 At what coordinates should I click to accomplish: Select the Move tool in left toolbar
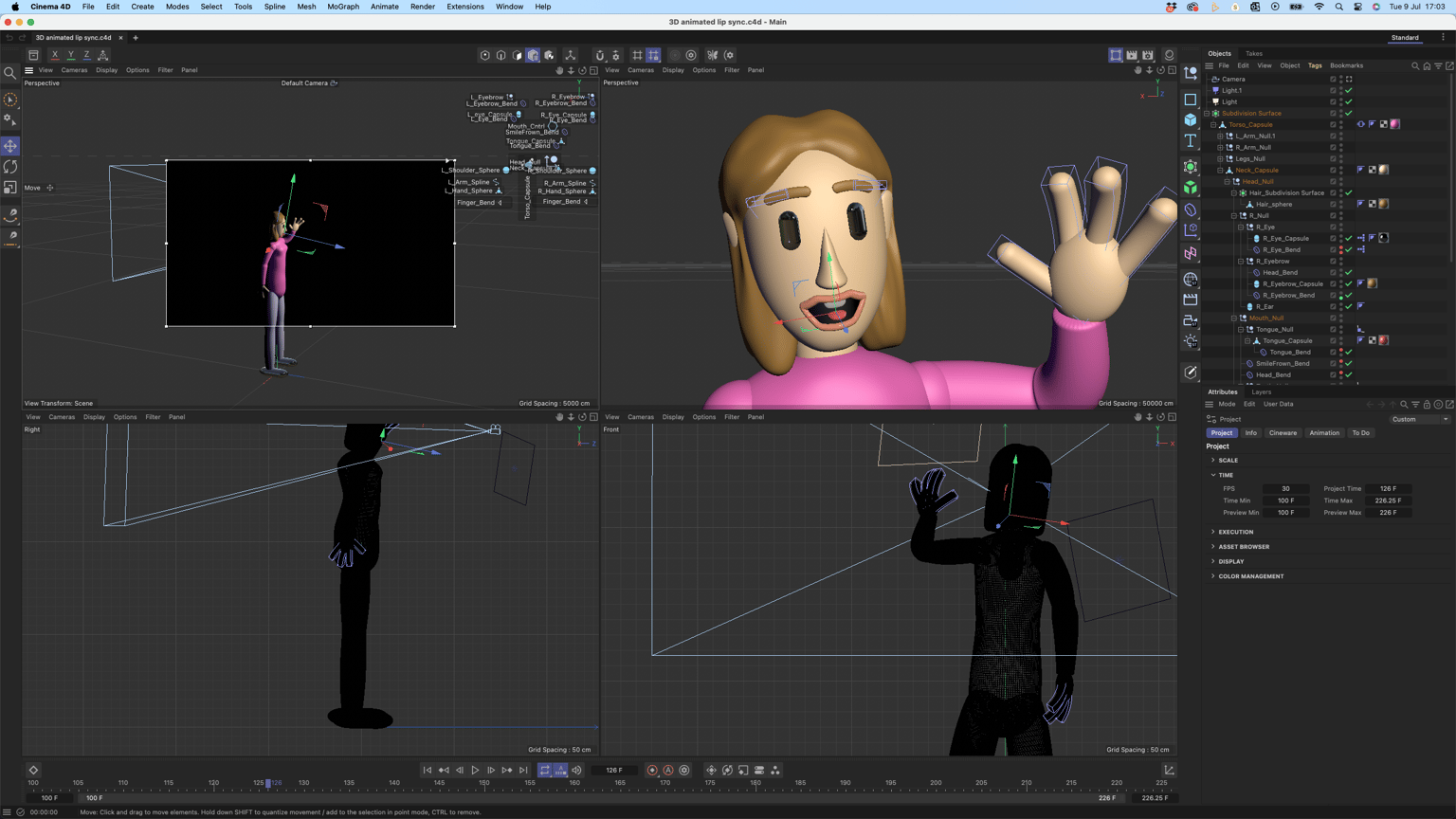pyautogui.click(x=10, y=146)
